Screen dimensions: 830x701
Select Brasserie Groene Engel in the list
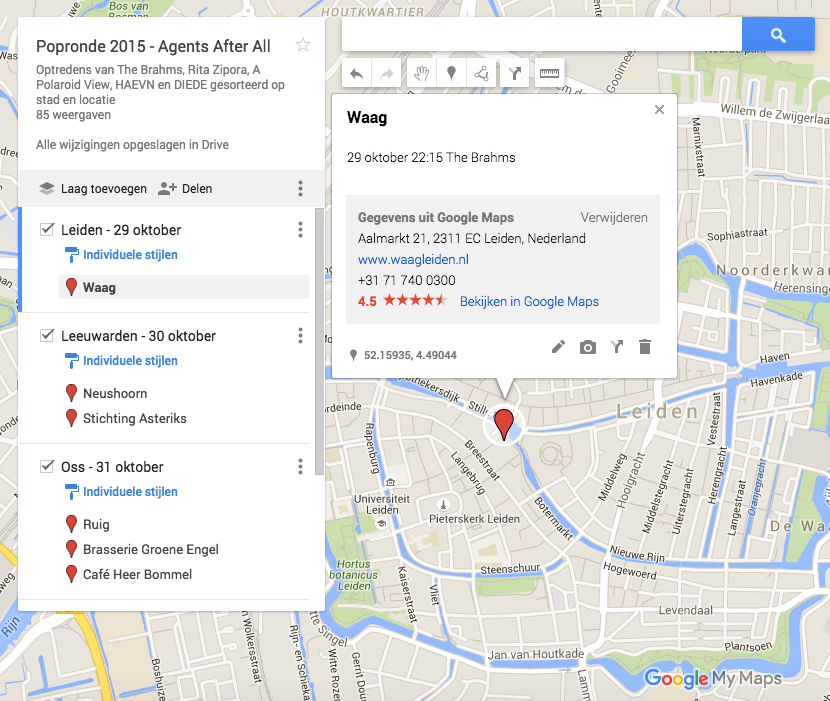tap(150, 550)
